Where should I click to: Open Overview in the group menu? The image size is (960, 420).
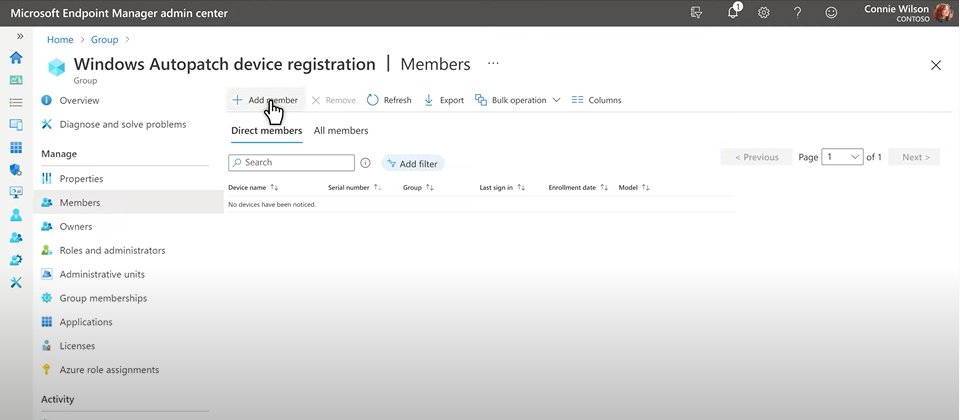coord(79,100)
